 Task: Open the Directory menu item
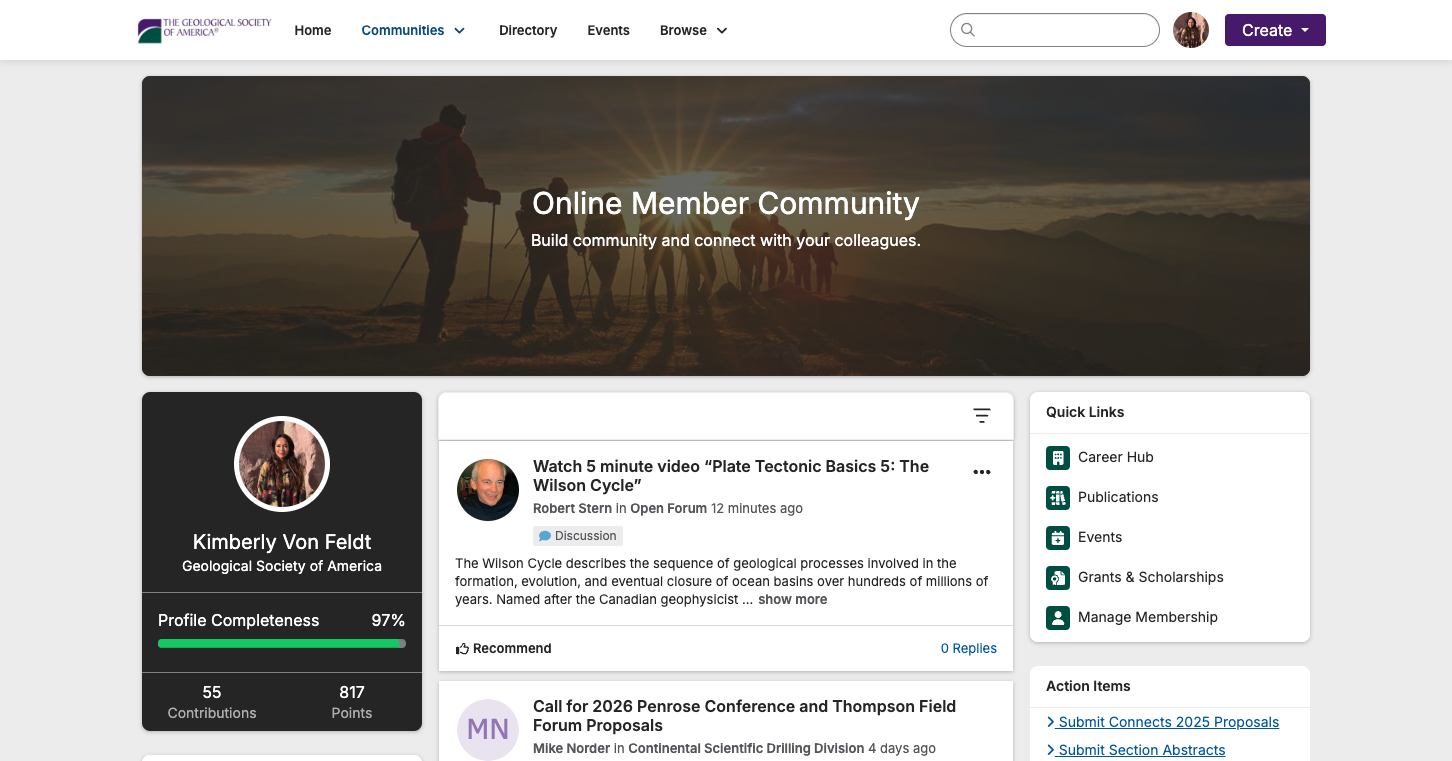528,30
